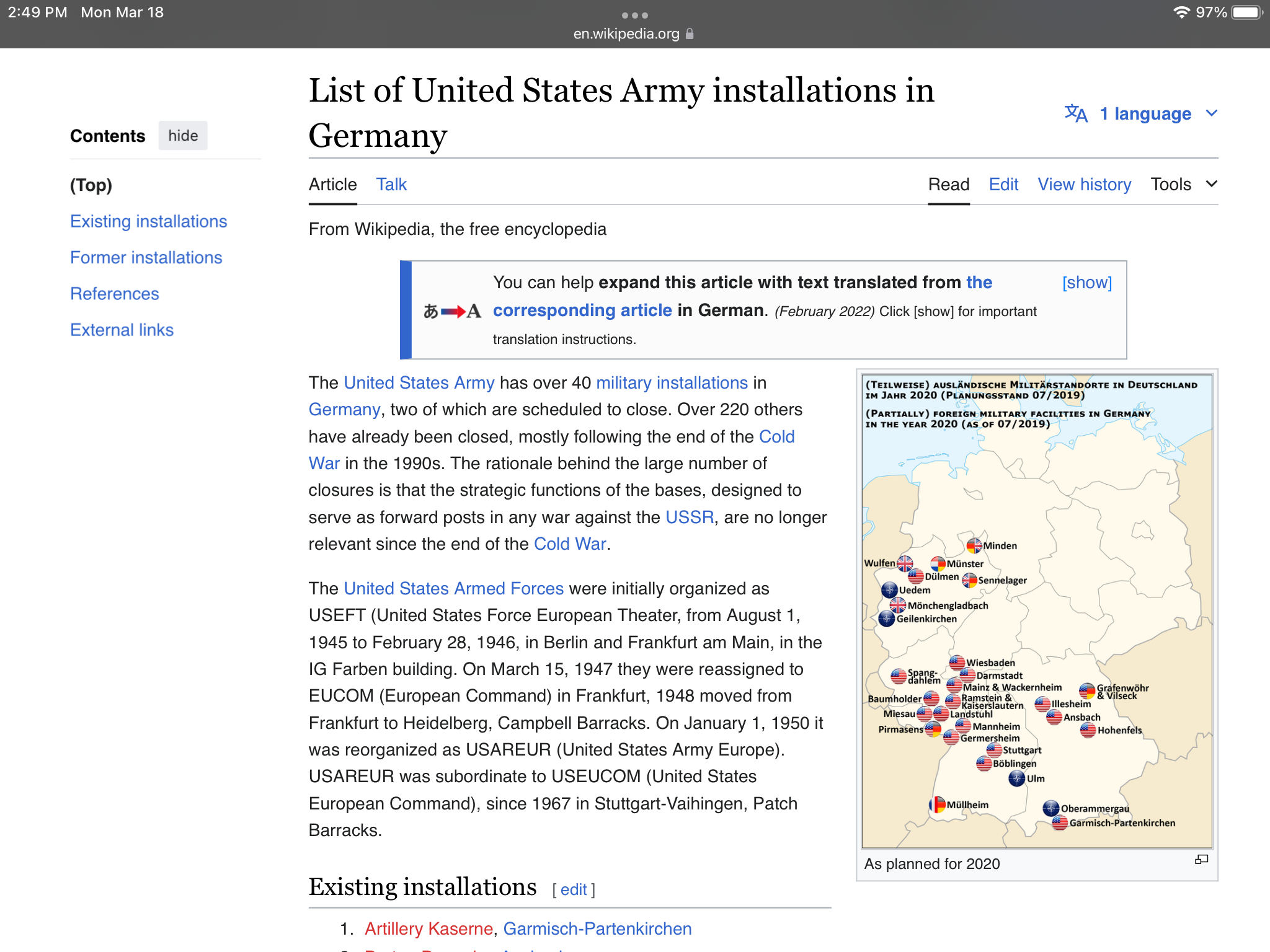
Task: Tap the battery icon in status bar
Action: [1246, 12]
